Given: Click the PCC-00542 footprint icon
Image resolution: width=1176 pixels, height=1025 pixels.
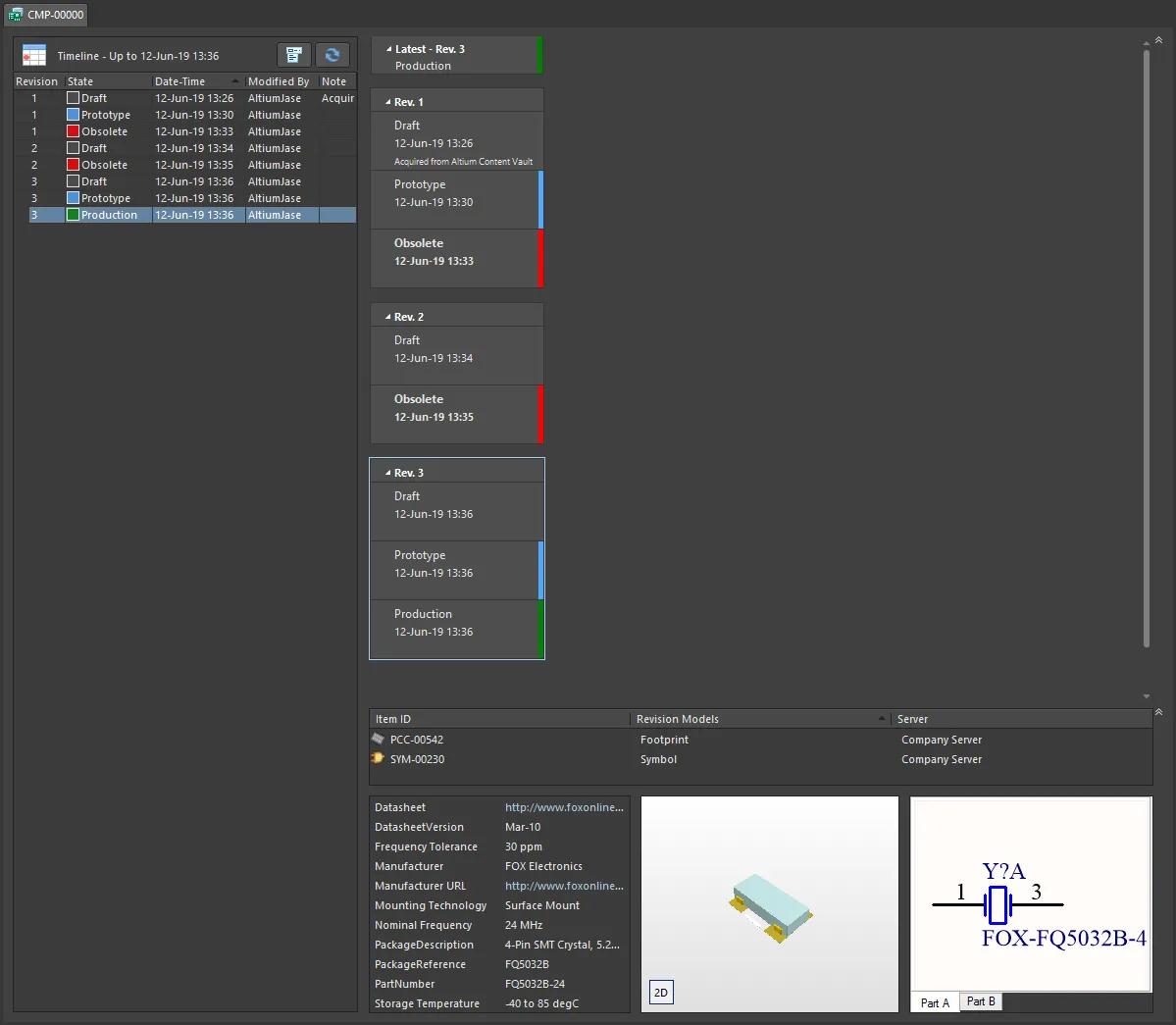Looking at the screenshot, I should click(x=379, y=739).
